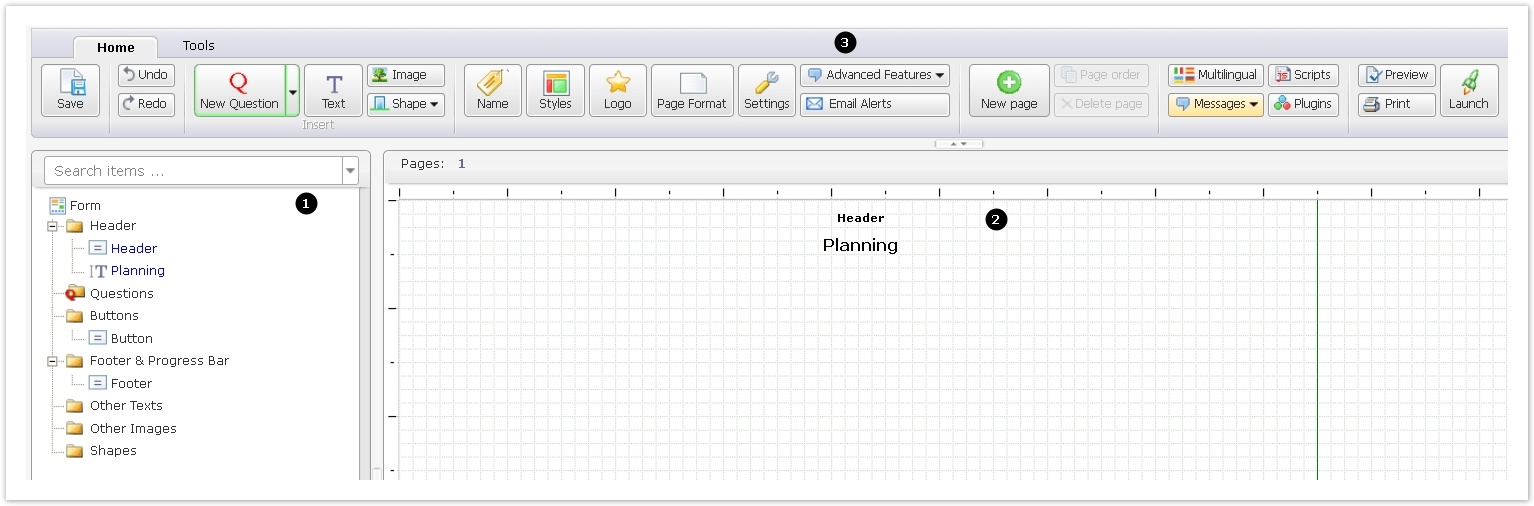Open the Shape dropdown
This screenshot has width=1534, height=506.
click(x=406, y=104)
